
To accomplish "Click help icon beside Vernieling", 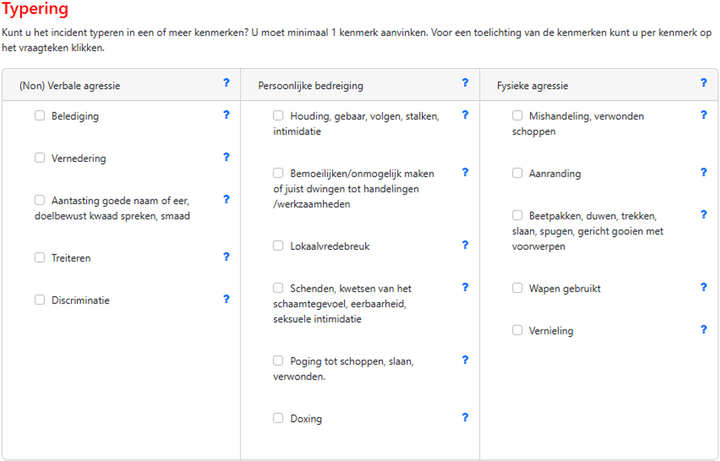I will click(704, 329).
